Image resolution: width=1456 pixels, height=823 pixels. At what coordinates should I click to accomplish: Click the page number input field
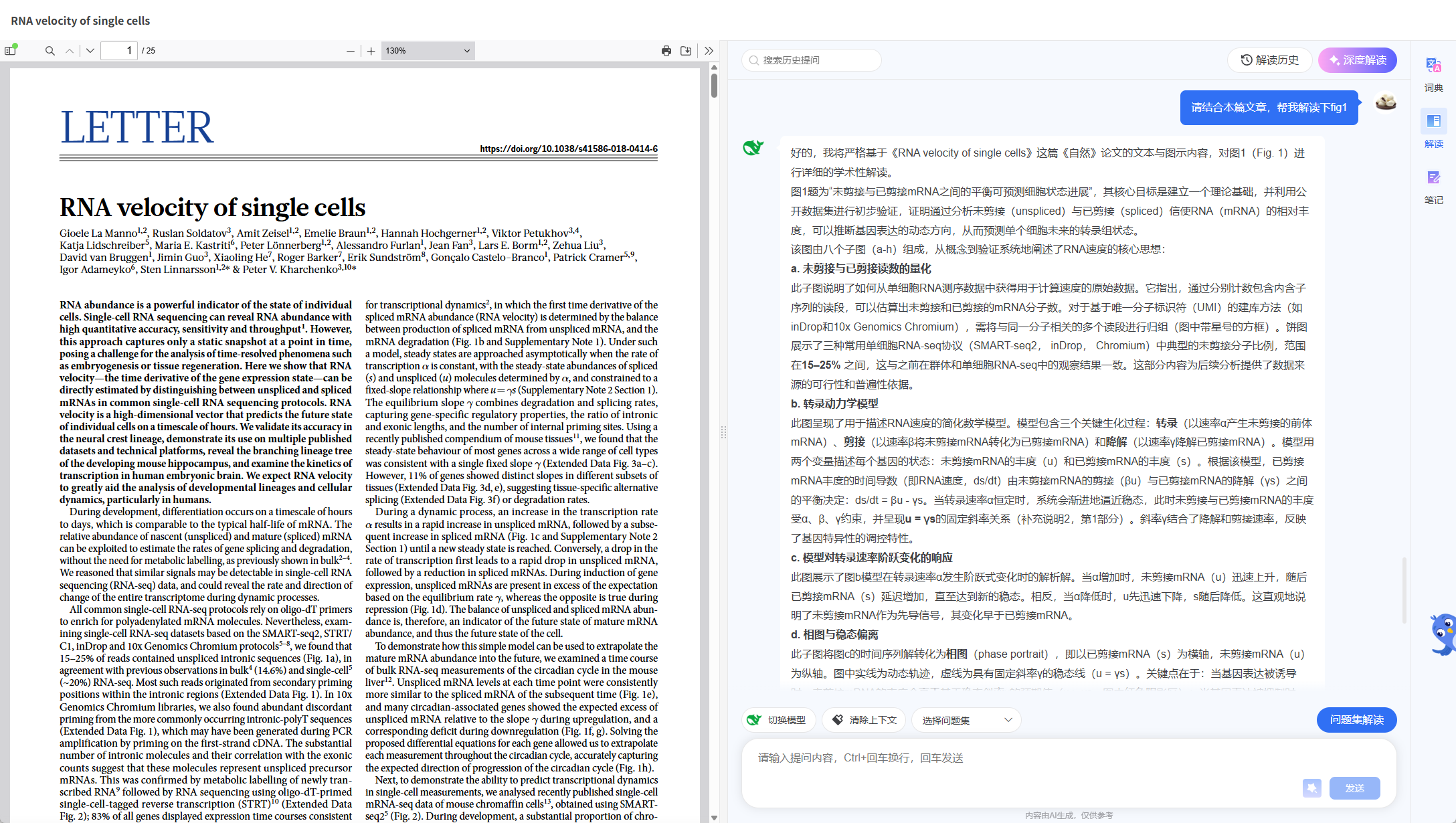(x=119, y=51)
